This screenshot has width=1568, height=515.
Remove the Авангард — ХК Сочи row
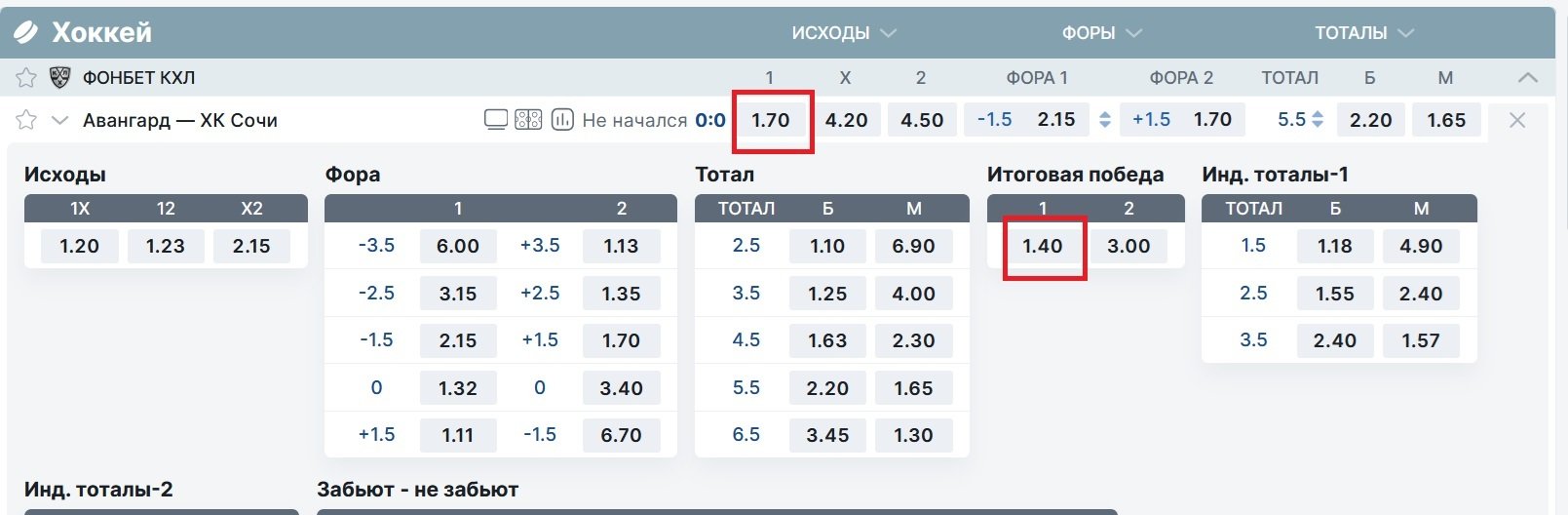[x=1517, y=120]
